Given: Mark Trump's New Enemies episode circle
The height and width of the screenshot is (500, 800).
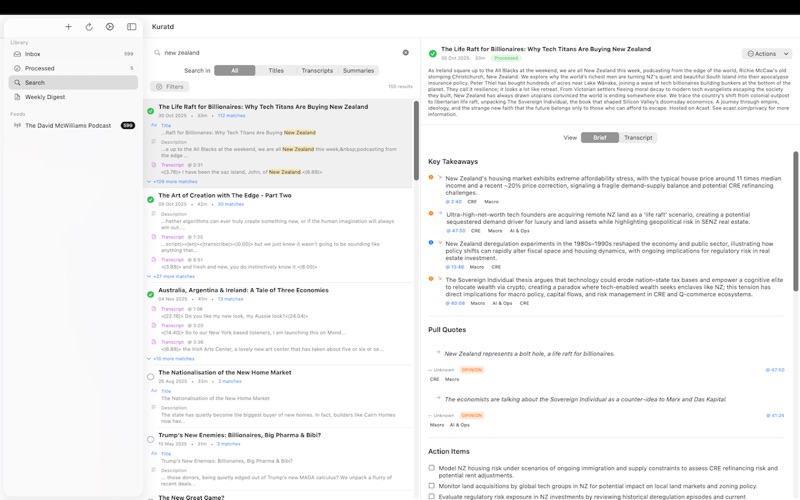Looking at the screenshot, I should 151,439.
